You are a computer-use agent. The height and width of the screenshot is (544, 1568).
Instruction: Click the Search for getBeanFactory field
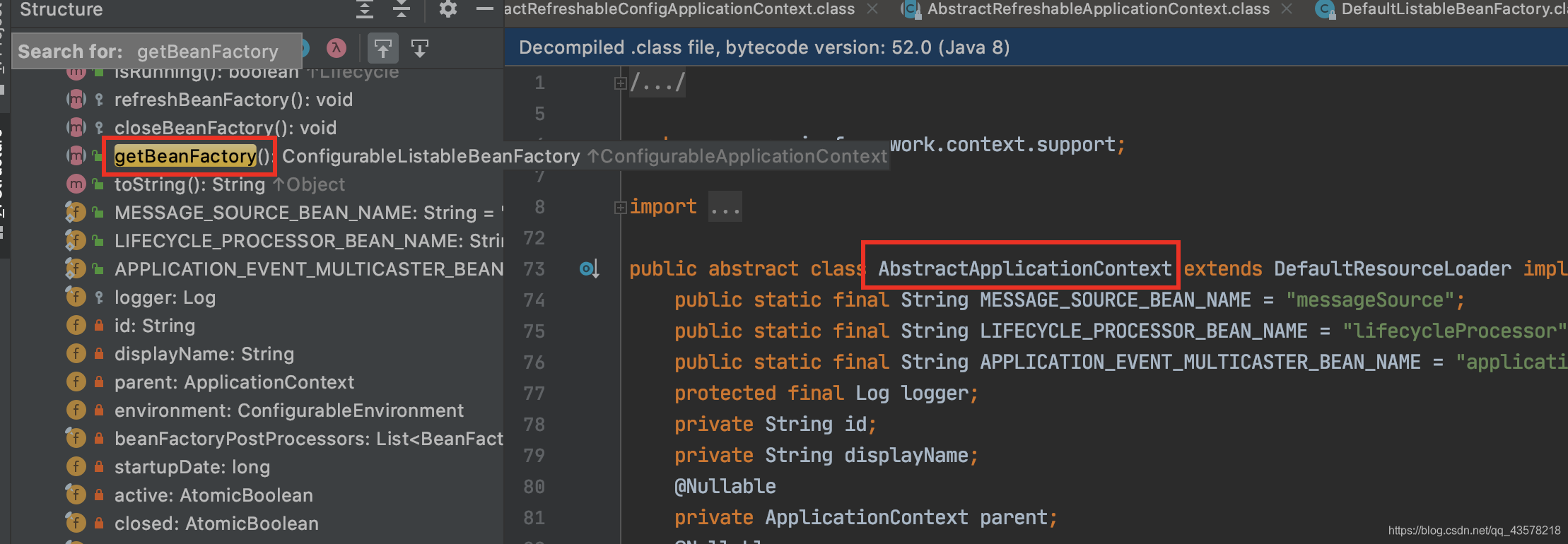158,52
